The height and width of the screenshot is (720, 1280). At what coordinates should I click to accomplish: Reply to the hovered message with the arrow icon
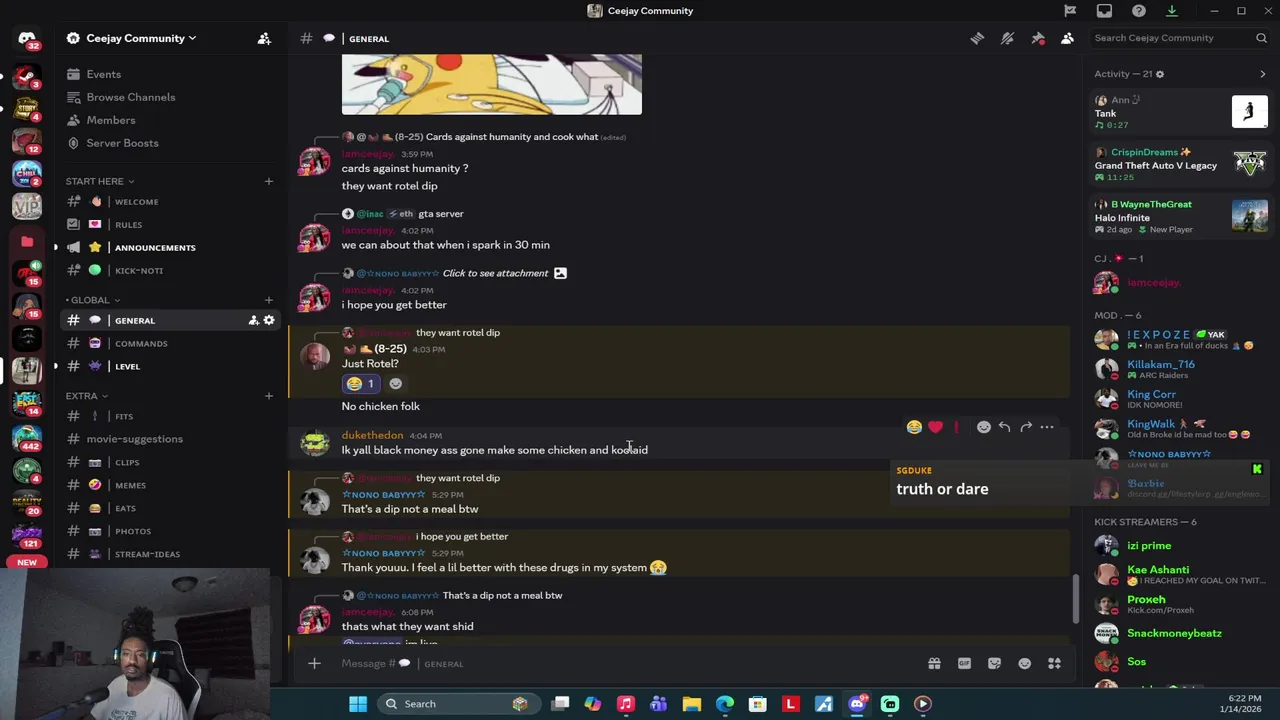pyautogui.click(x=1004, y=427)
